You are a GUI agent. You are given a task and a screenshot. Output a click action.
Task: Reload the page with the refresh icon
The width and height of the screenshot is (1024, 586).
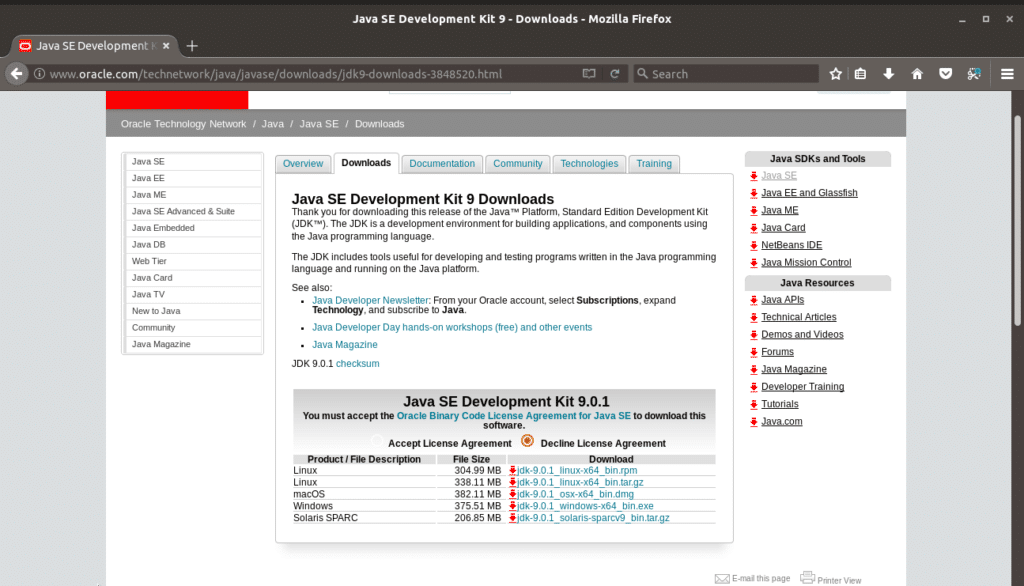(x=614, y=73)
